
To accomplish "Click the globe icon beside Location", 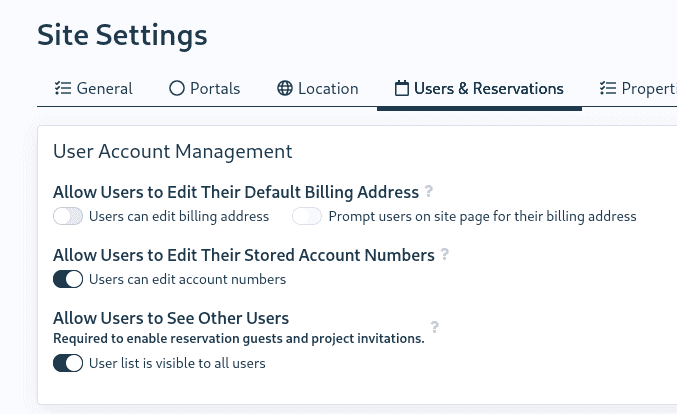I will click(285, 88).
